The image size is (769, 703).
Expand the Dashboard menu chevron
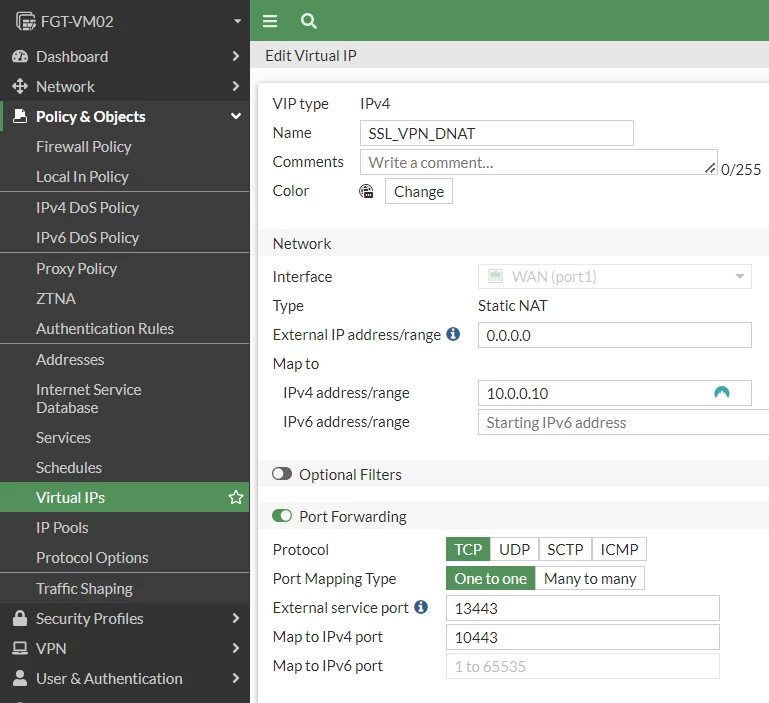tap(236, 56)
